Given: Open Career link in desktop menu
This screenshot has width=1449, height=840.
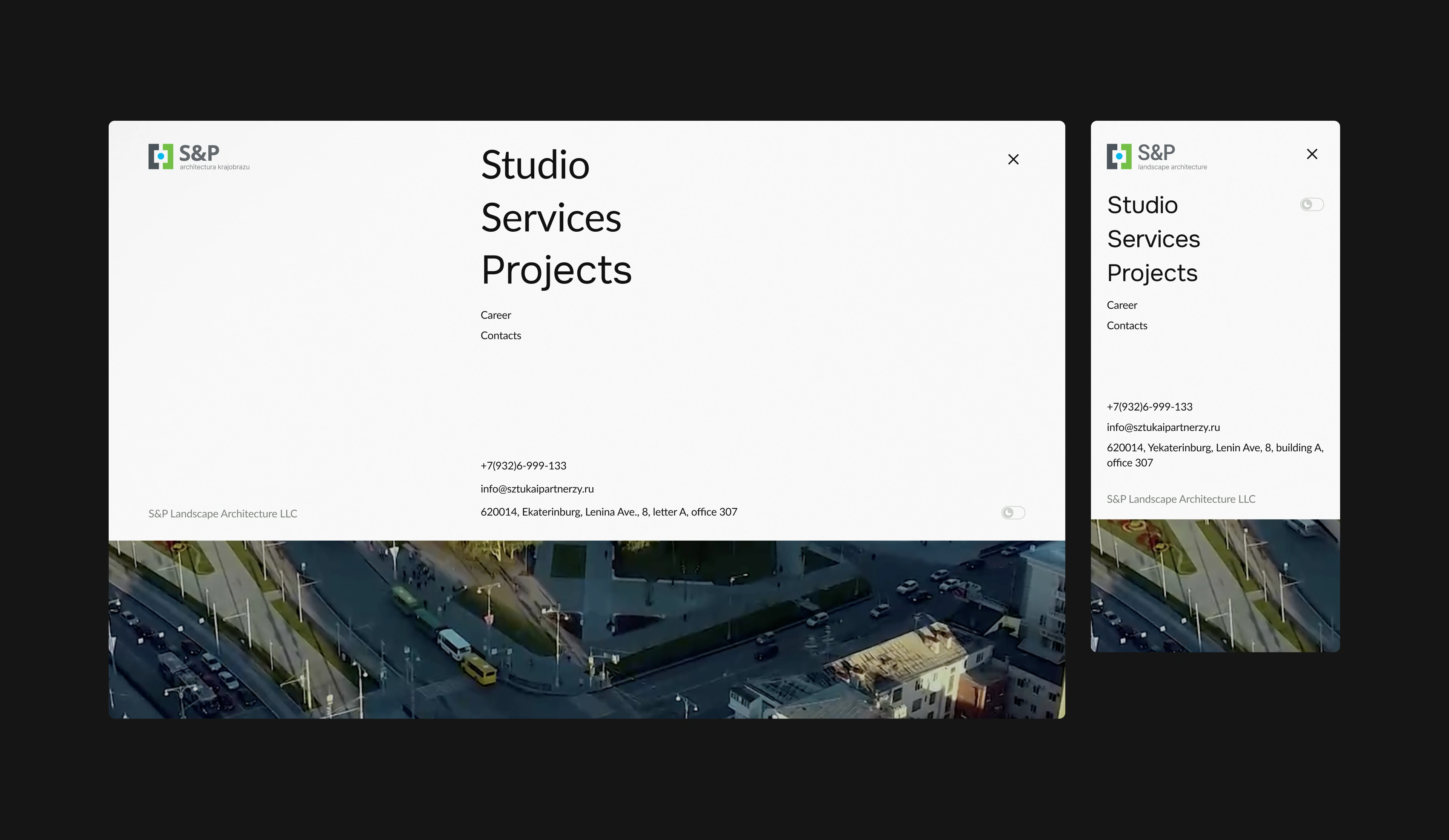Looking at the screenshot, I should click(496, 315).
